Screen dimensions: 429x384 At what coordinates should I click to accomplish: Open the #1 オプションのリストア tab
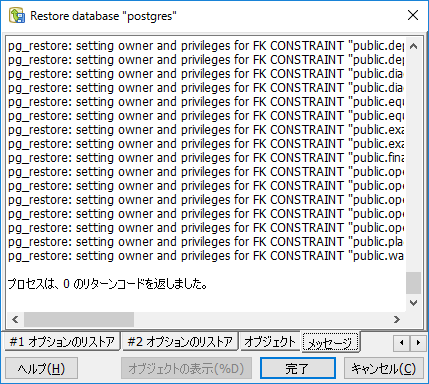click(x=62, y=341)
